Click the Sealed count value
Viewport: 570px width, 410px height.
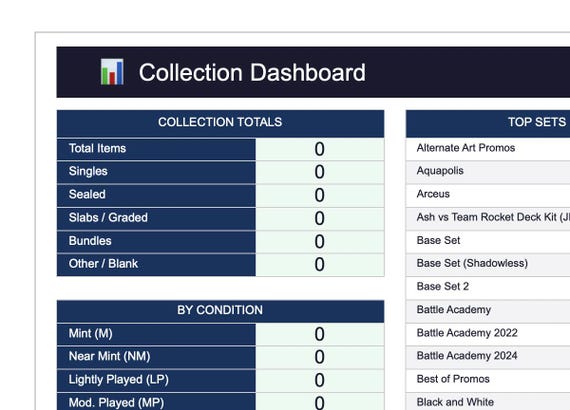[x=320, y=195]
